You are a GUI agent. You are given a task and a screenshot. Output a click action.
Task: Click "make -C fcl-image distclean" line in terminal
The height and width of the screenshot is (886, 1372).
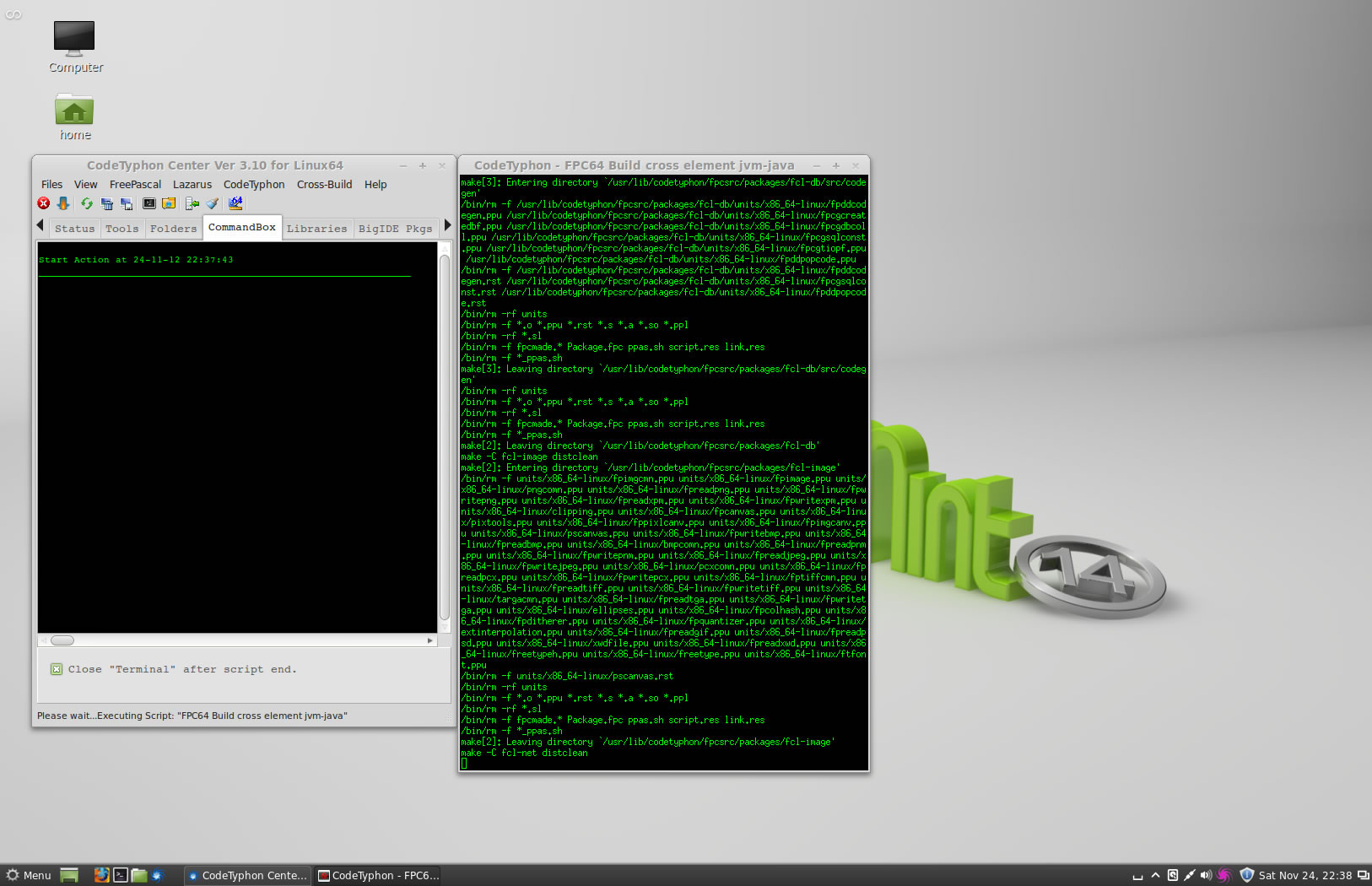click(529, 457)
